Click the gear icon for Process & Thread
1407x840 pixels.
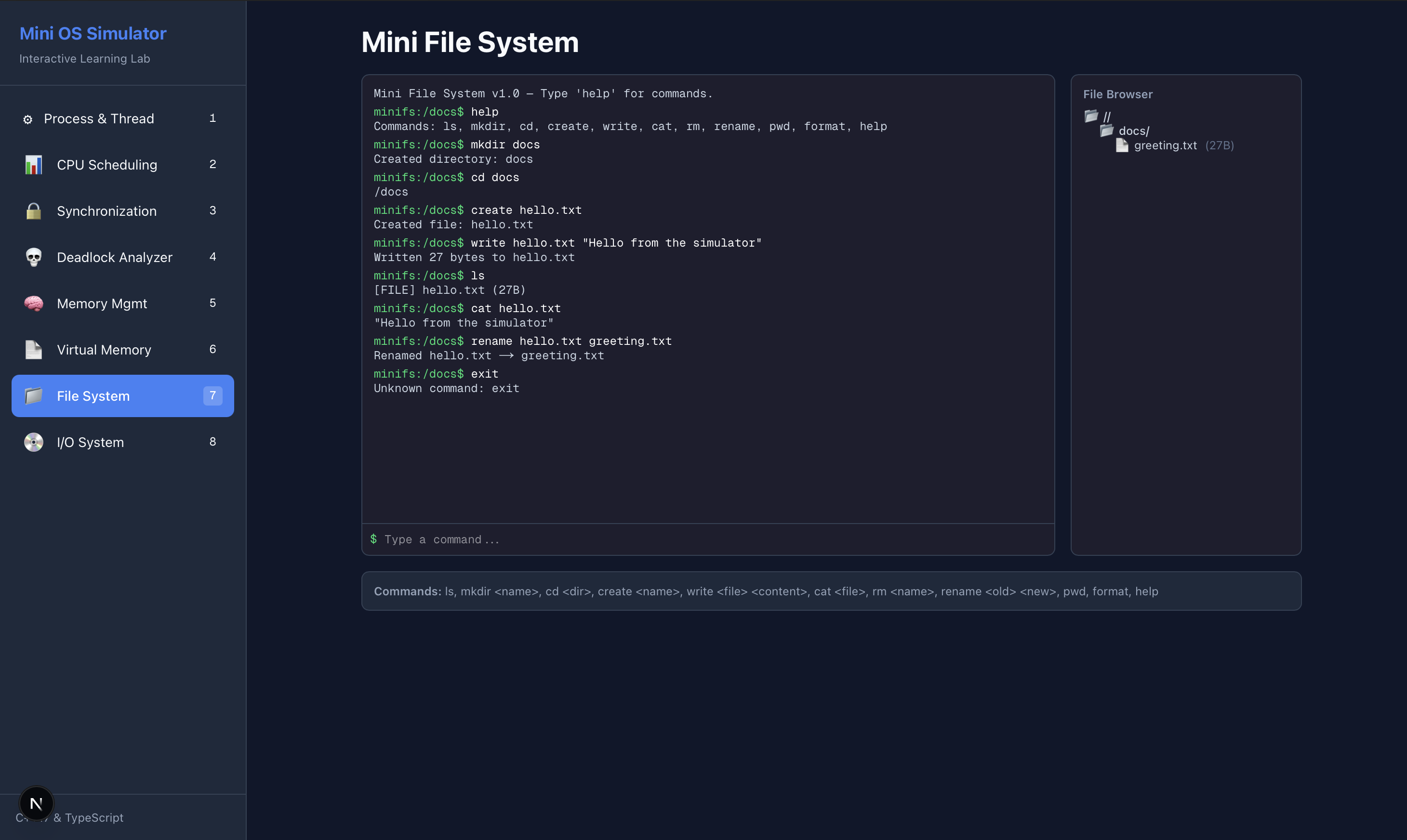pyautogui.click(x=27, y=119)
